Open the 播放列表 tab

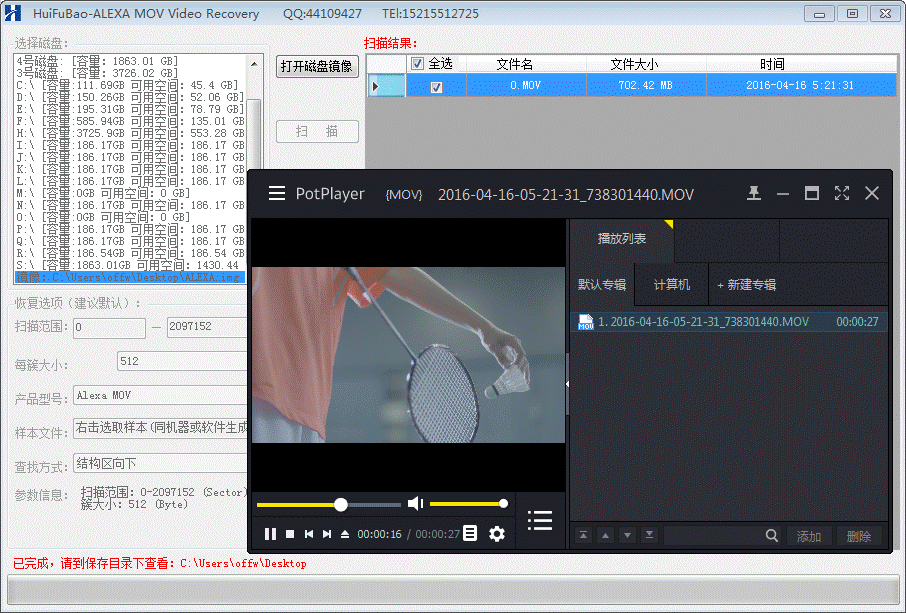(x=622, y=239)
